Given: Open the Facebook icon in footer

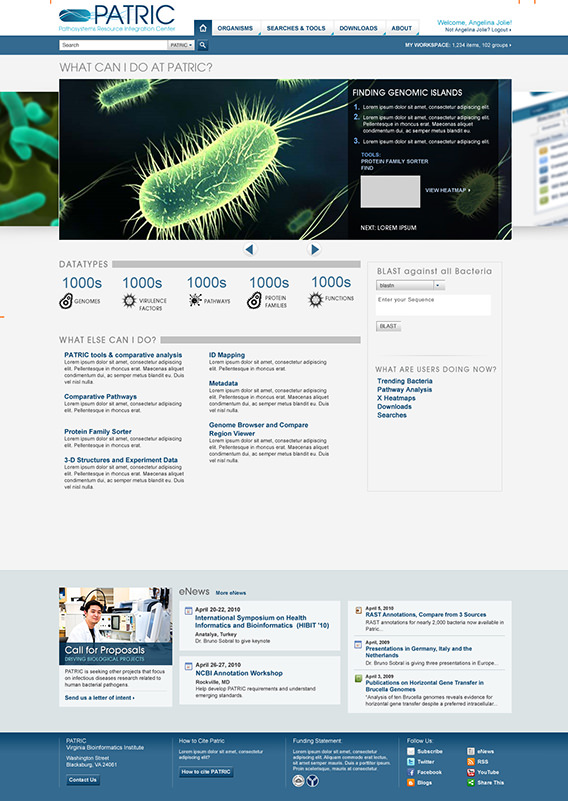Looking at the screenshot, I should pos(411,772).
